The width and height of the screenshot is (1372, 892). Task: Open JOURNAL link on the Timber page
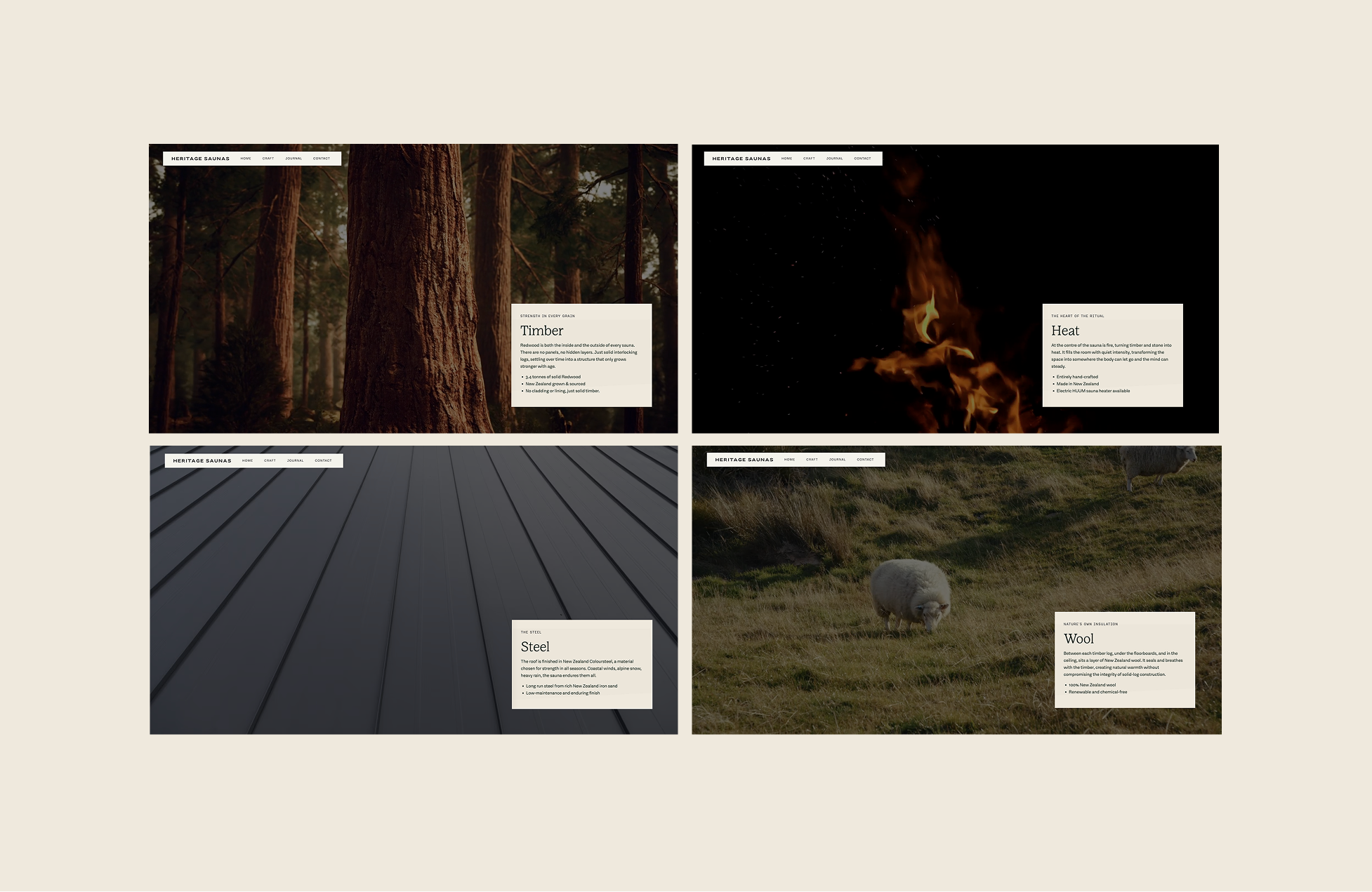coord(293,159)
